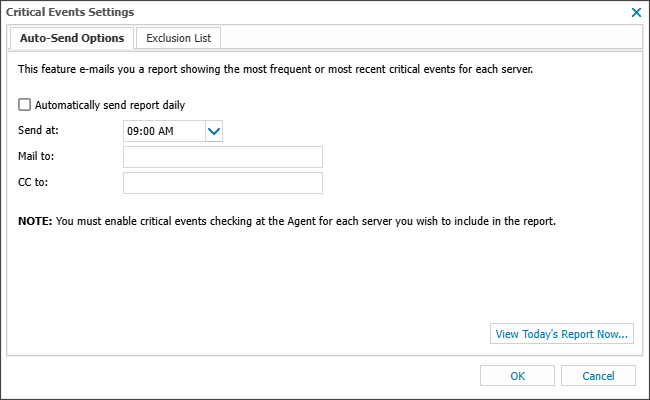Switch to the Auto-Send Options tab
Screen dimensions: 650x400
coord(71,38)
